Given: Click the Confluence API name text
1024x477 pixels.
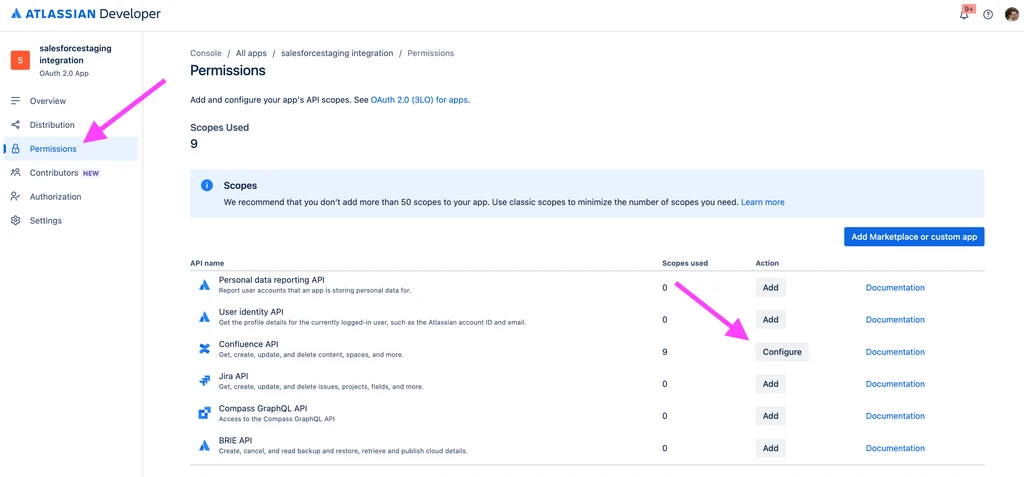Looking at the screenshot, I should pyautogui.click(x=249, y=344).
